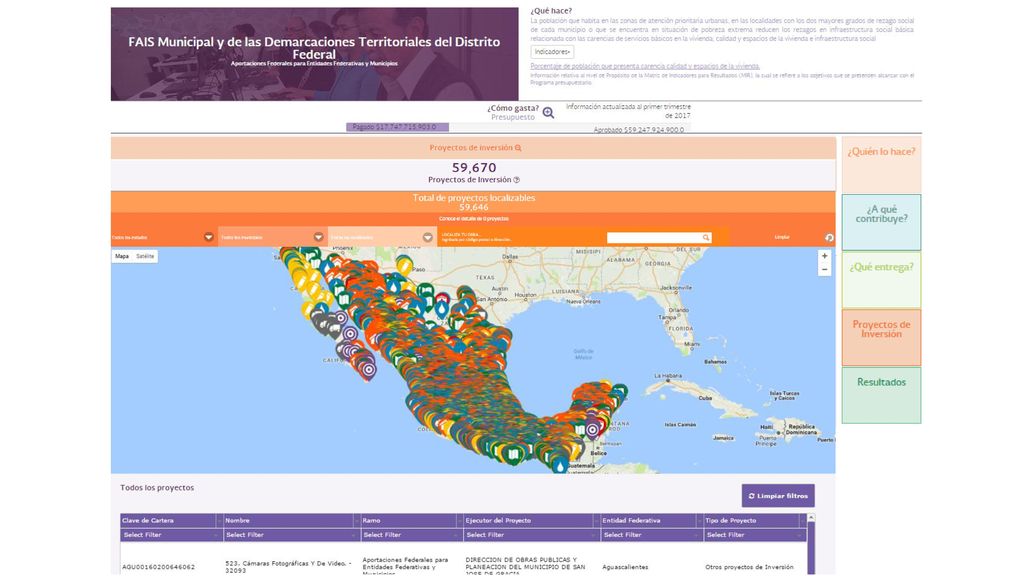Open Ramo column Select Filter
The height and width of the screenshot is (576, 1024).
(x=411, y=535)
